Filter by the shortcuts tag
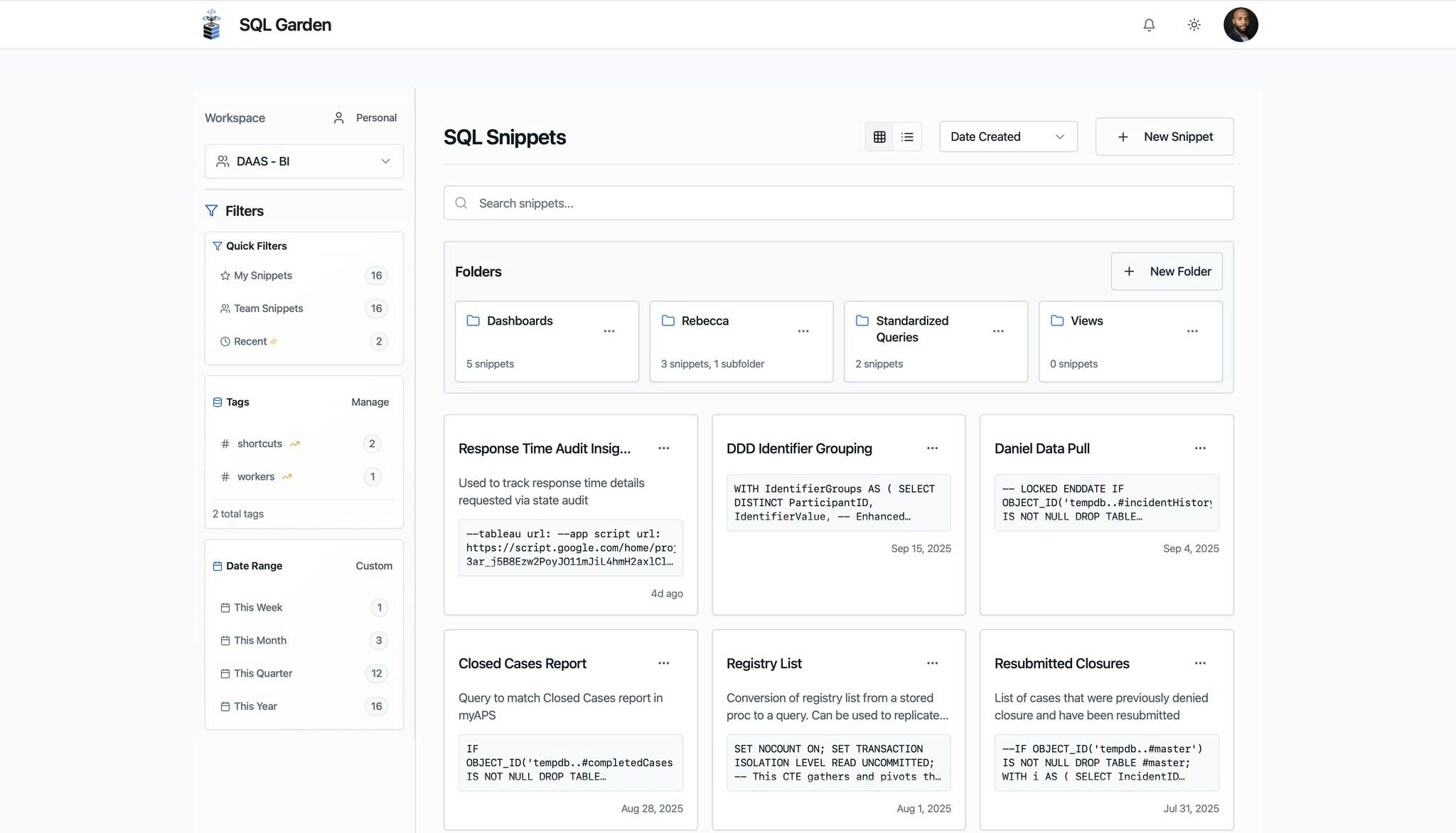This screenshot has width=1456, height=833. (x=259, y=444)
